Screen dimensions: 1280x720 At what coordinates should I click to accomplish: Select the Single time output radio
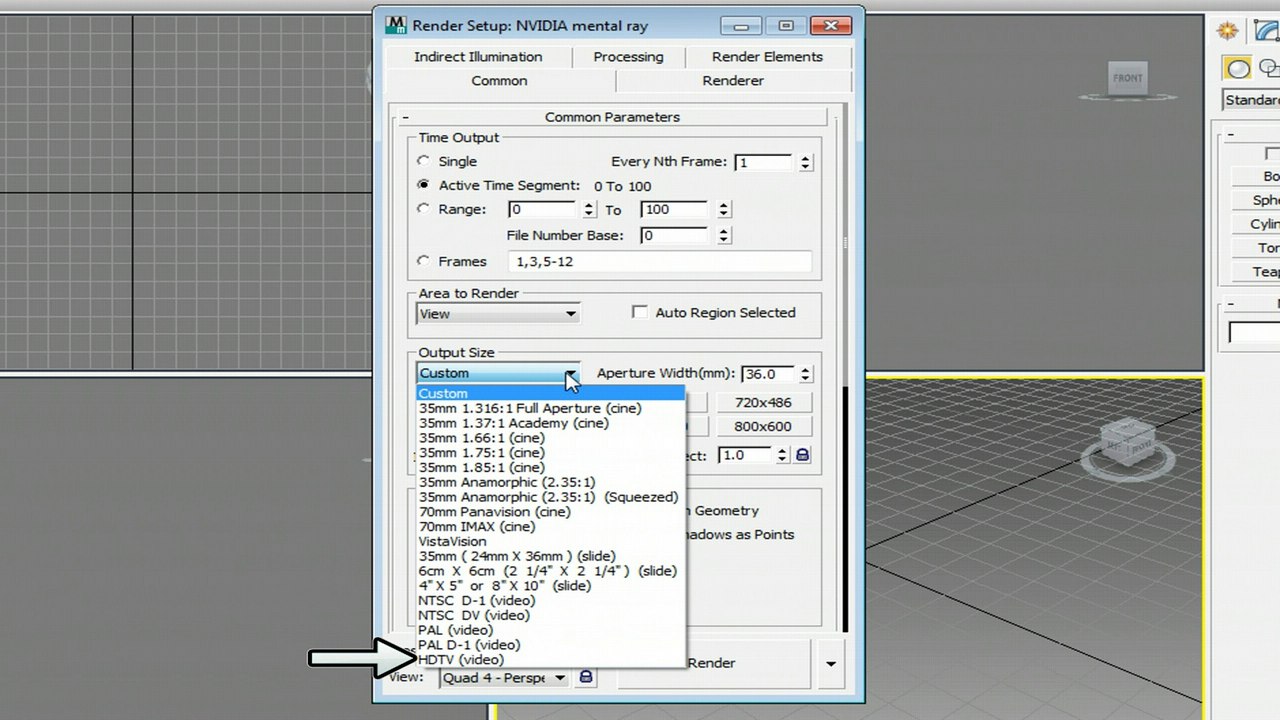424,161
